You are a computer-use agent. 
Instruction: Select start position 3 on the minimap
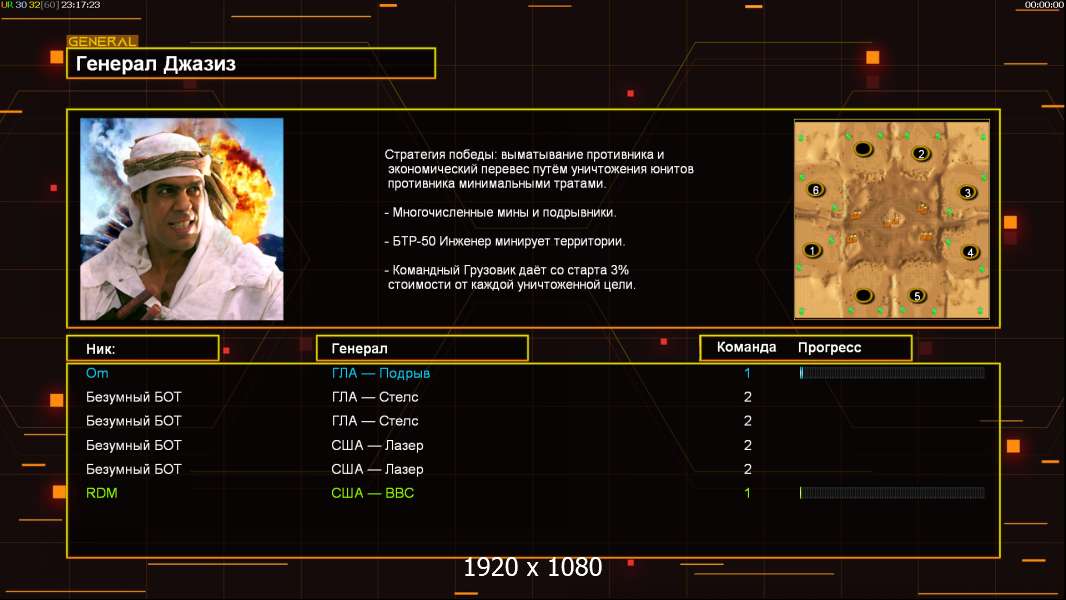[967, 192]
